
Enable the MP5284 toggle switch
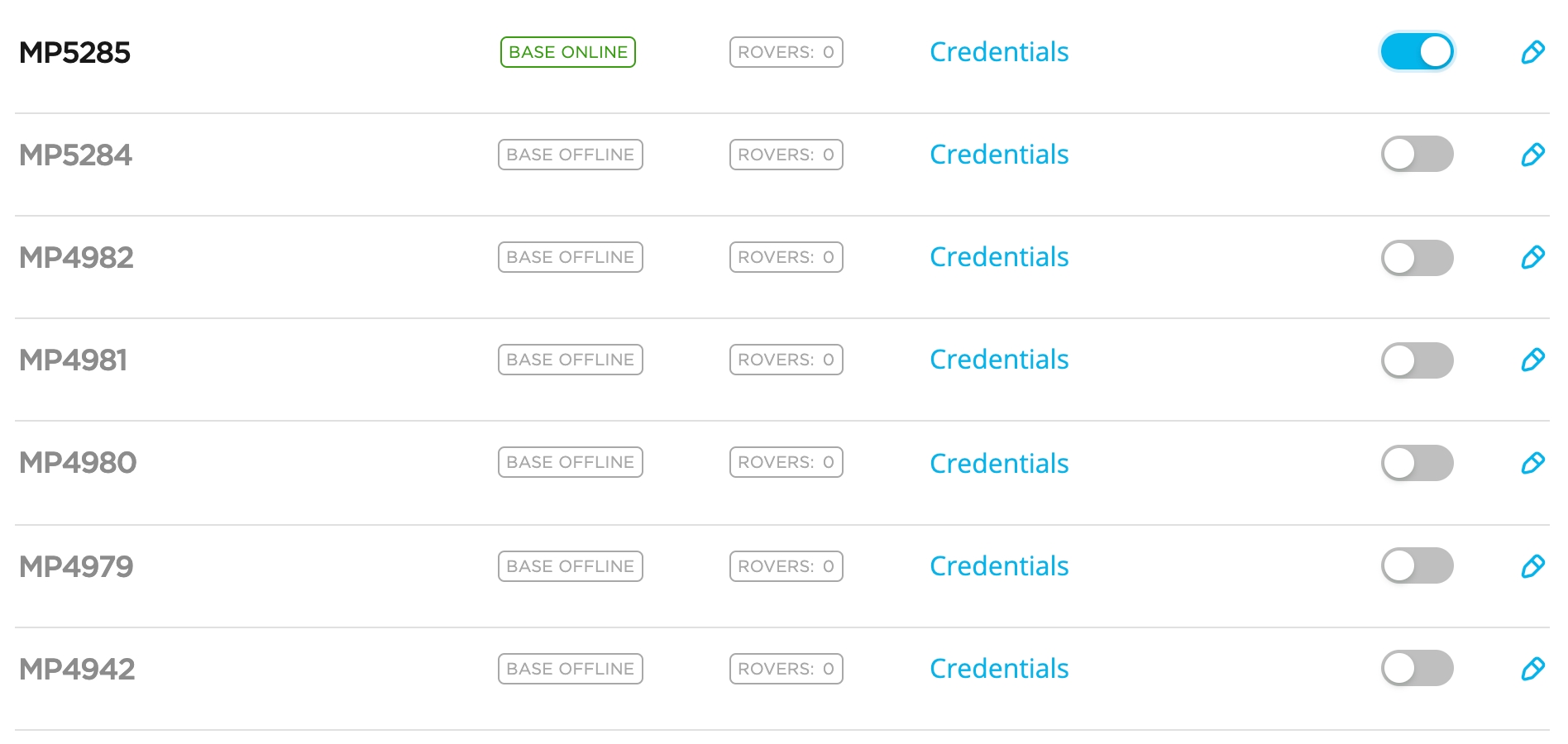click(1417, 155)
